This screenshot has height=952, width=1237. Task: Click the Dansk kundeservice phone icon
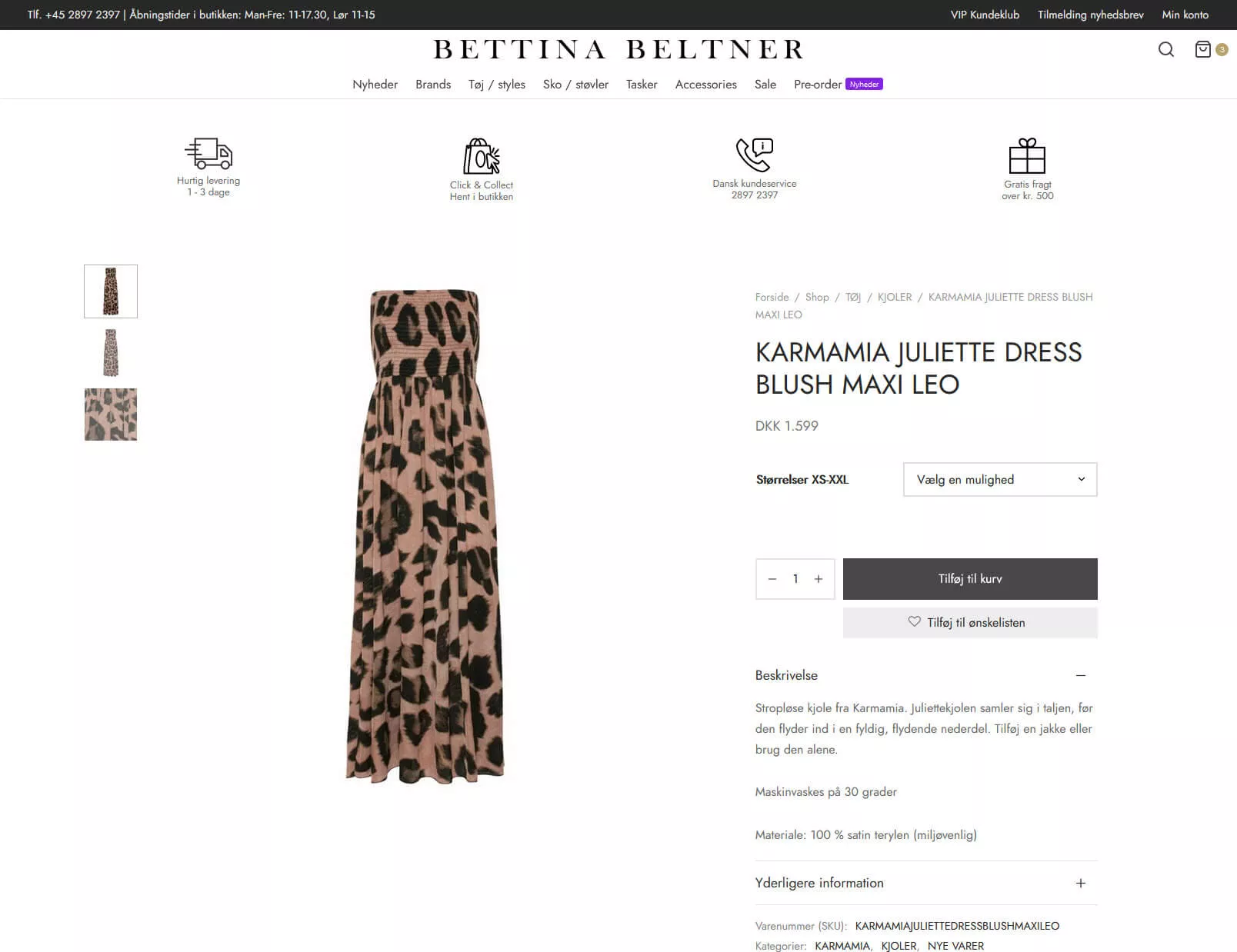[755, 155]
